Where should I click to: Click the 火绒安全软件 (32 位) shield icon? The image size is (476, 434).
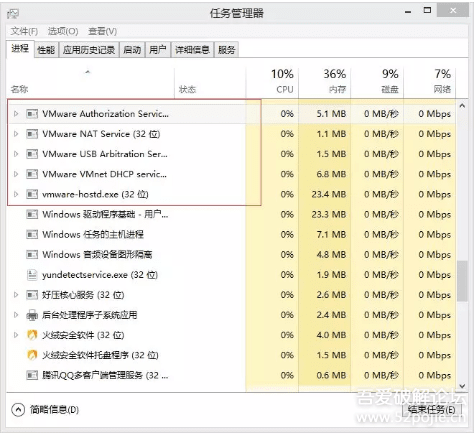(x=32, y=335)
